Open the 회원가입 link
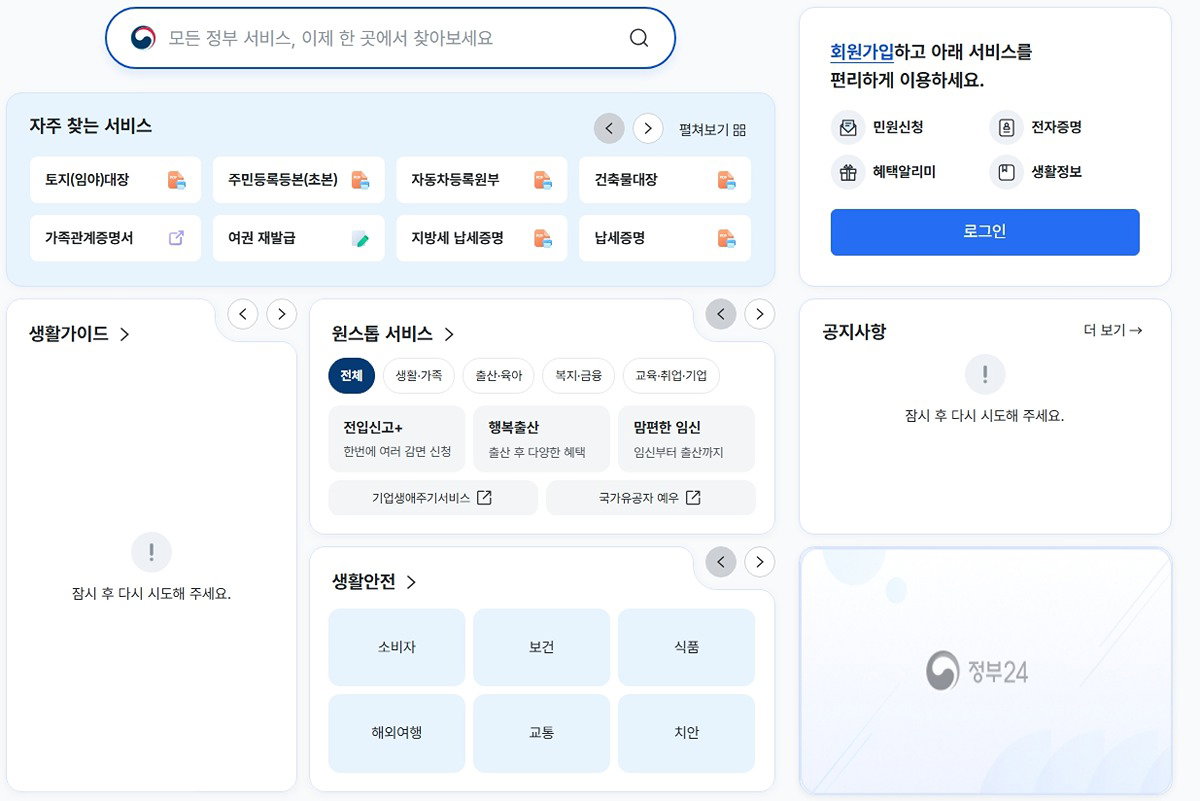The width and height of the screenshot is (1200, 801). (x=862, y=52)
